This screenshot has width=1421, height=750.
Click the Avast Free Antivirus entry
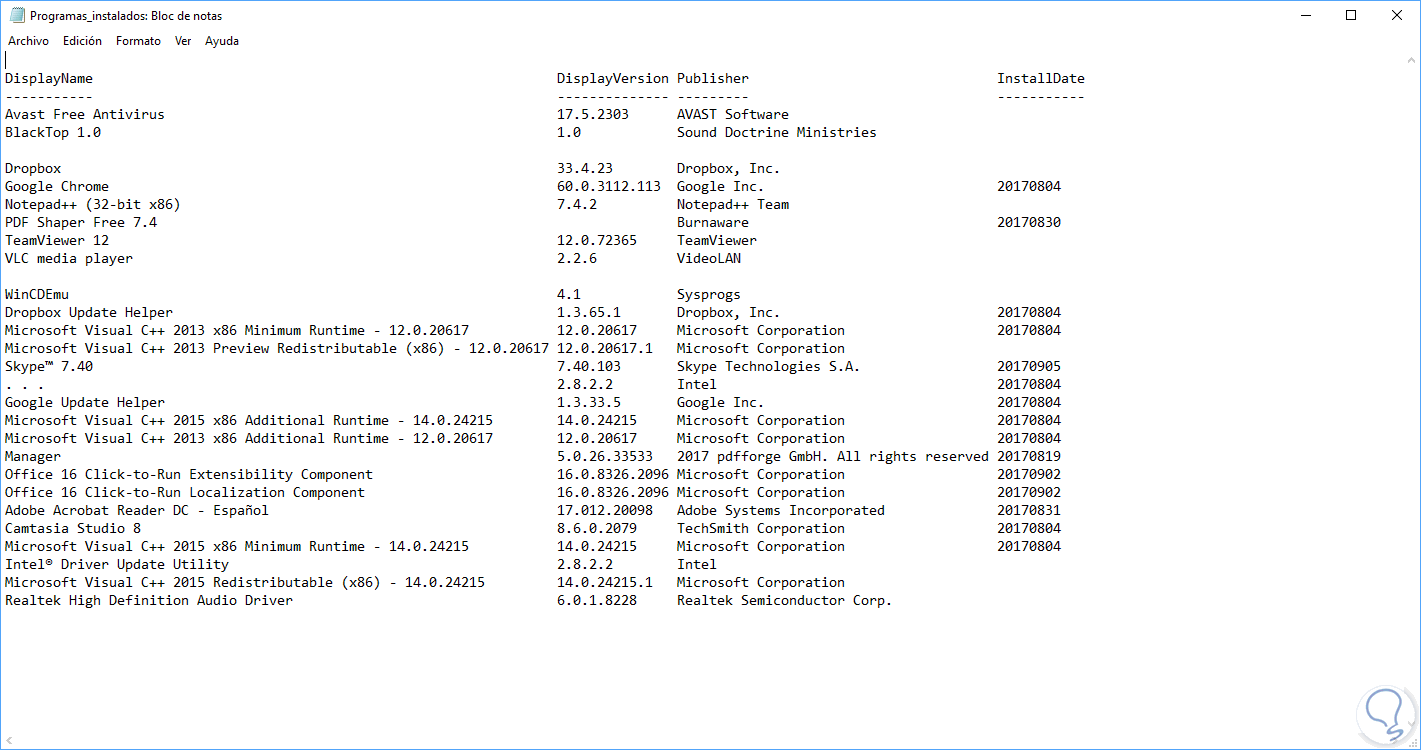85,114
